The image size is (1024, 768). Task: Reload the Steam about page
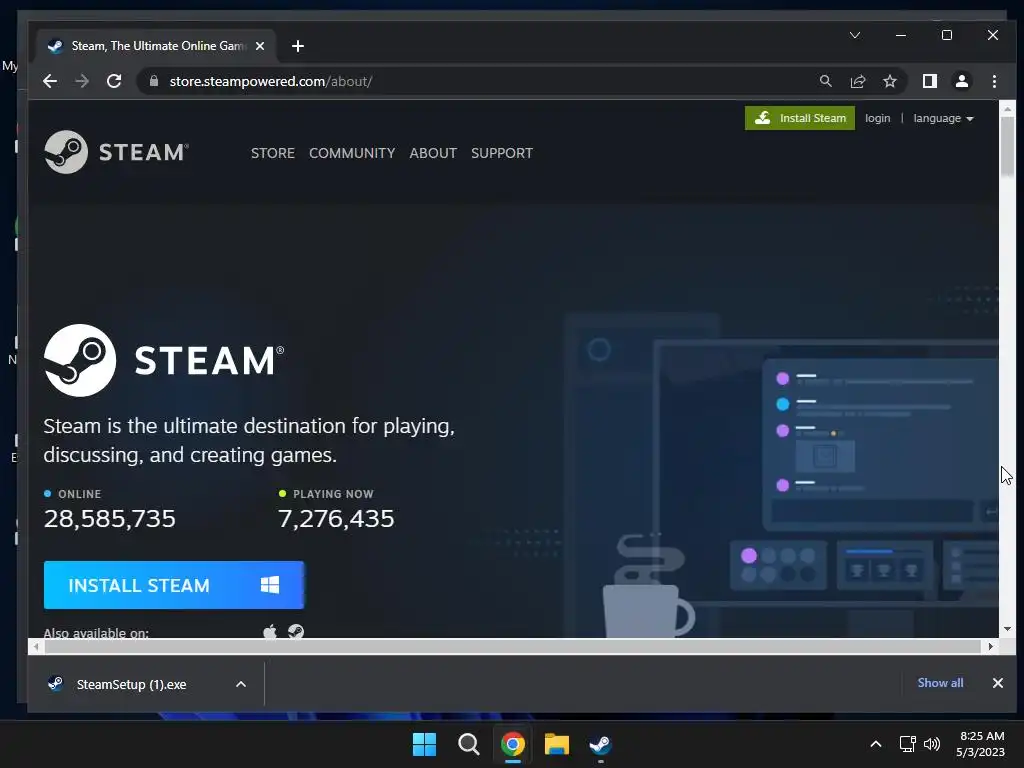[114, 81]
